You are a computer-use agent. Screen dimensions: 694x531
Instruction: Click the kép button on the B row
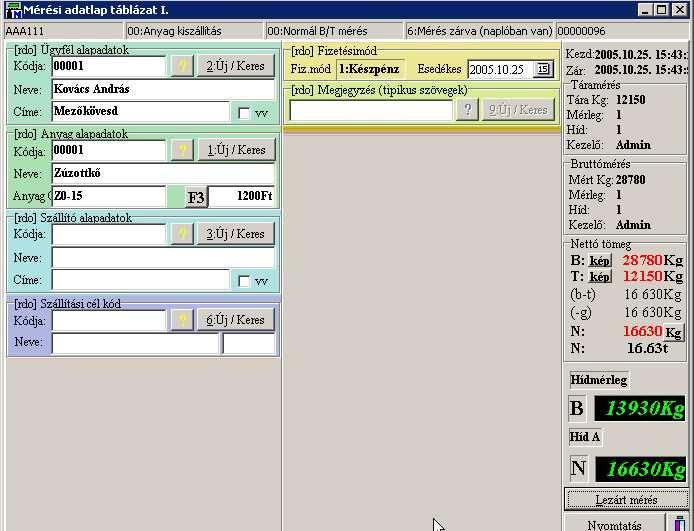click(x=600, y=260)
